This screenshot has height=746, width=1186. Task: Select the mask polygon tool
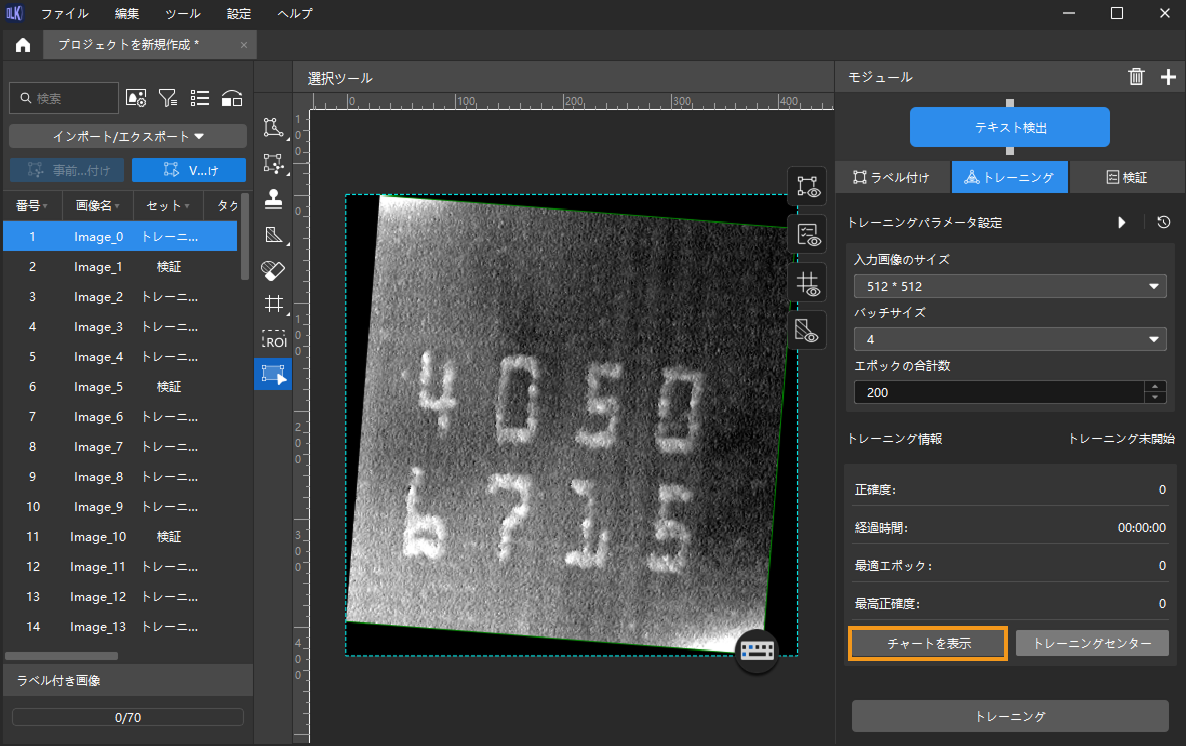274,235
